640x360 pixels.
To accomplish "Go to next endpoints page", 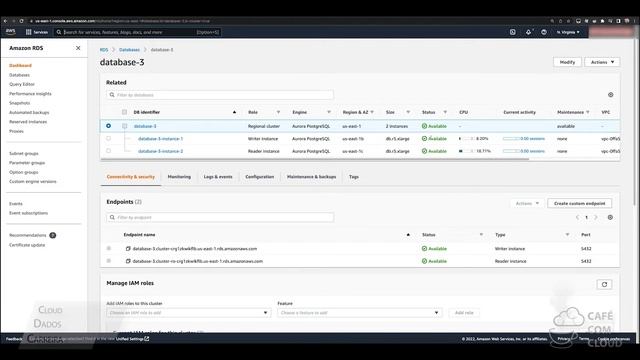I will pyautogui.click(x=596, y=217).
